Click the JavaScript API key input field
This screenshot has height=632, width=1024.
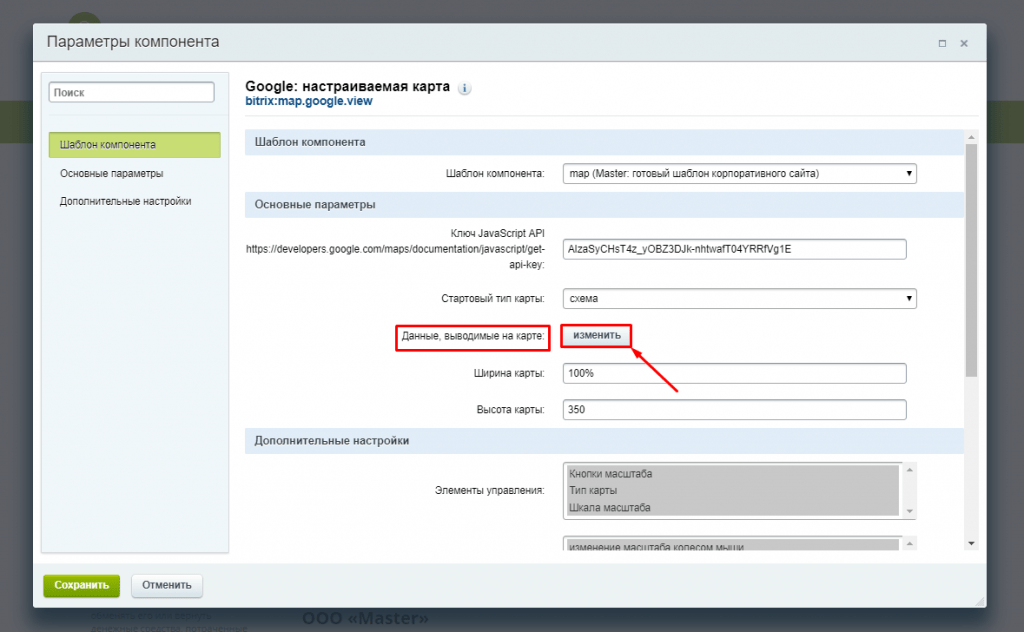734,249
